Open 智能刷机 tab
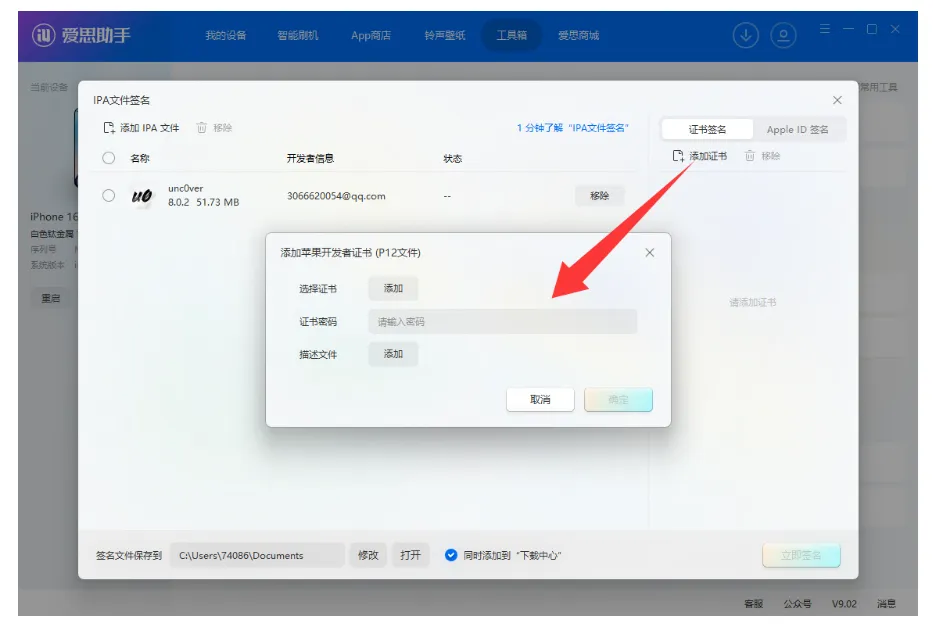 pyautogui.click(x=298, y=36)
